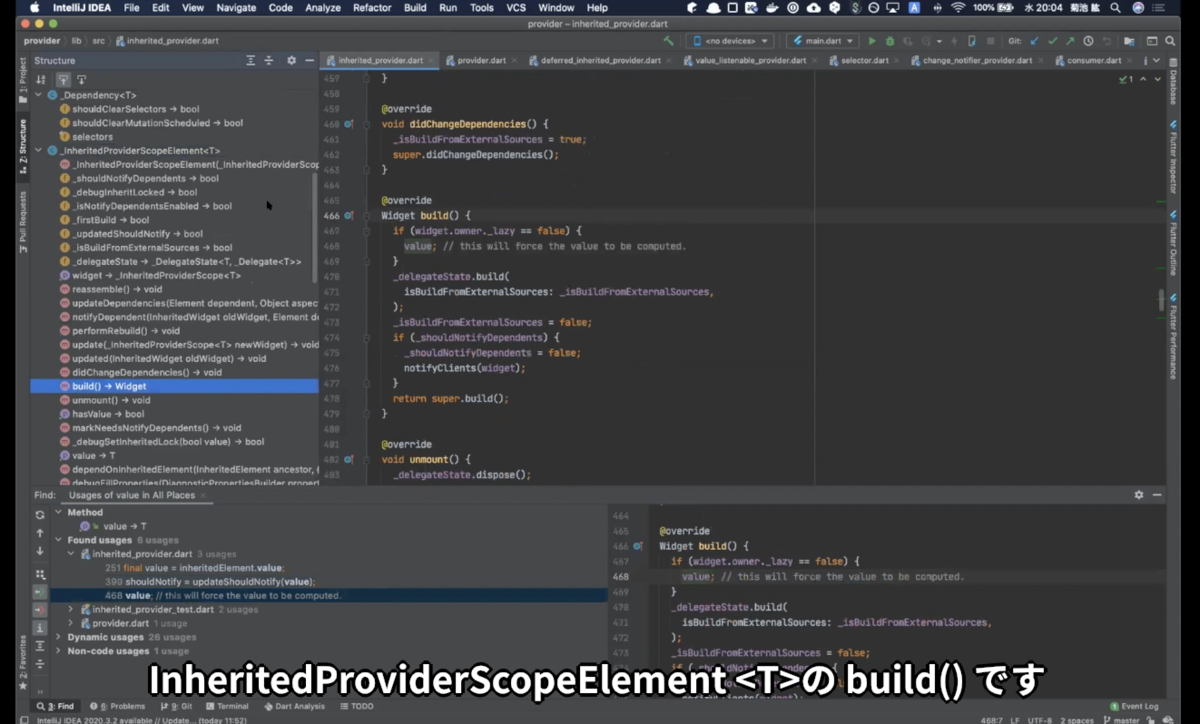Open Flutter Performance side panel

[1173, 337]
